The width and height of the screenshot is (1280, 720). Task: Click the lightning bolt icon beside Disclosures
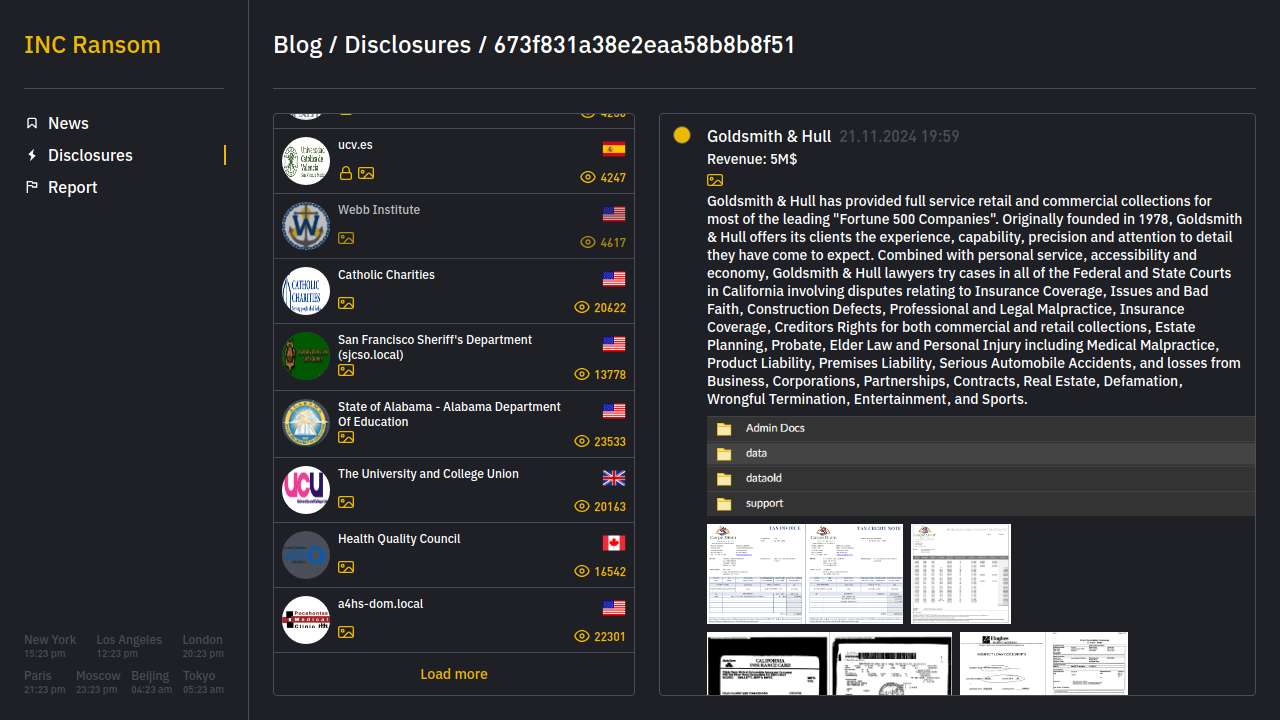coord(32,155)
